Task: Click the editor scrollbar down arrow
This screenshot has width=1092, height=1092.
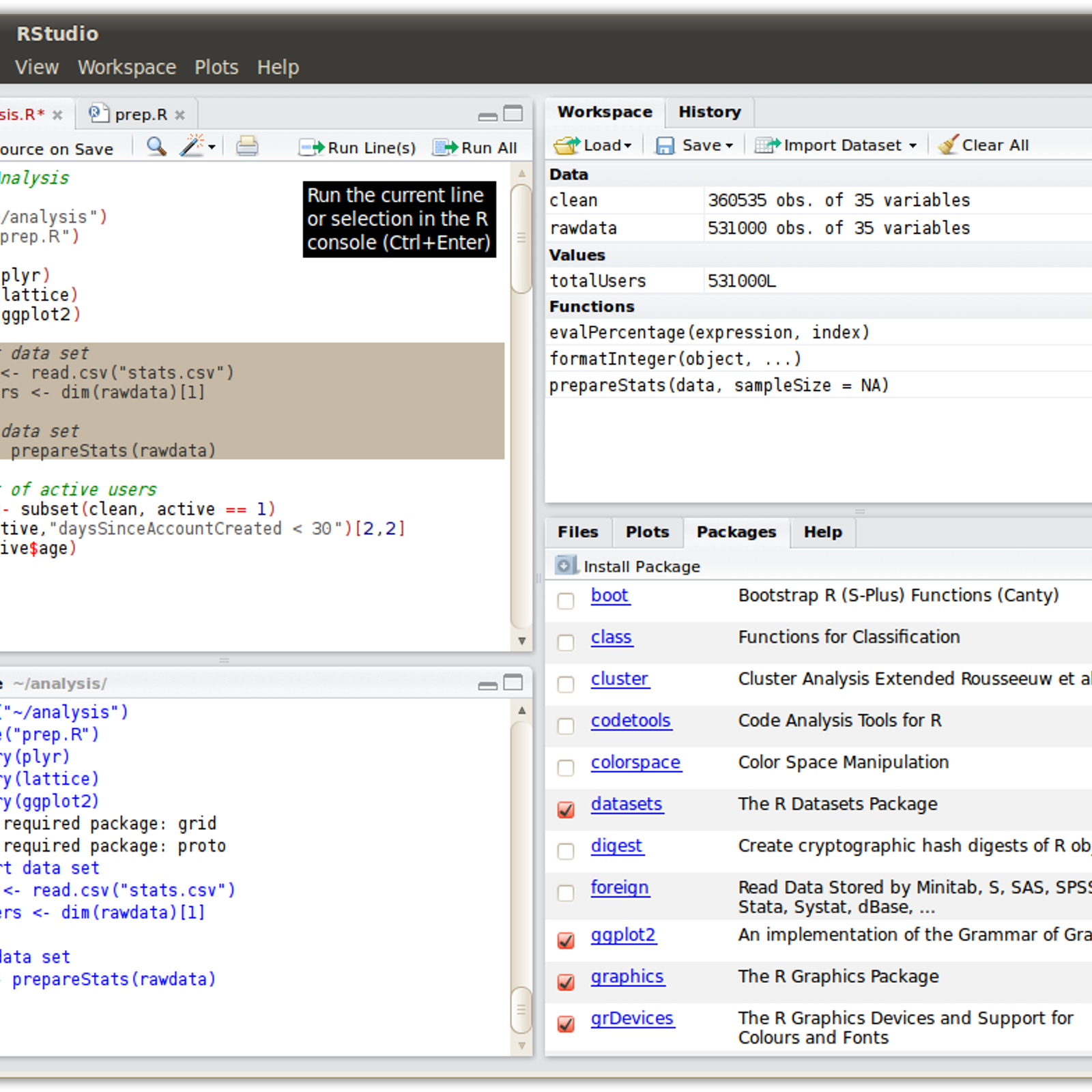Action: pos(521,641)
